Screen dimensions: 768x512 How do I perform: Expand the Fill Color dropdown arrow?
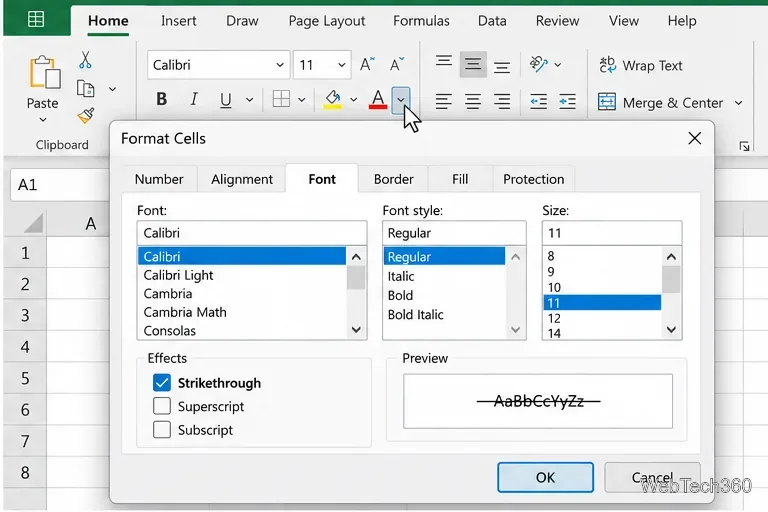[x=353, y=100]
